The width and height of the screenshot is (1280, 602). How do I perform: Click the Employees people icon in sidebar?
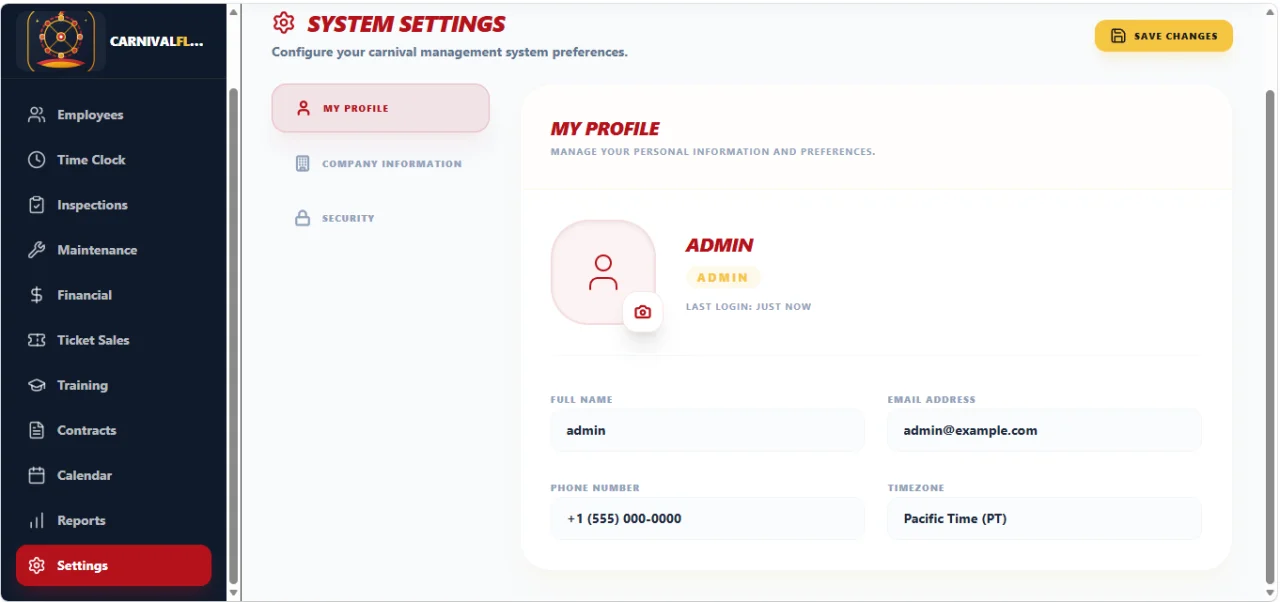coord(37,115)
